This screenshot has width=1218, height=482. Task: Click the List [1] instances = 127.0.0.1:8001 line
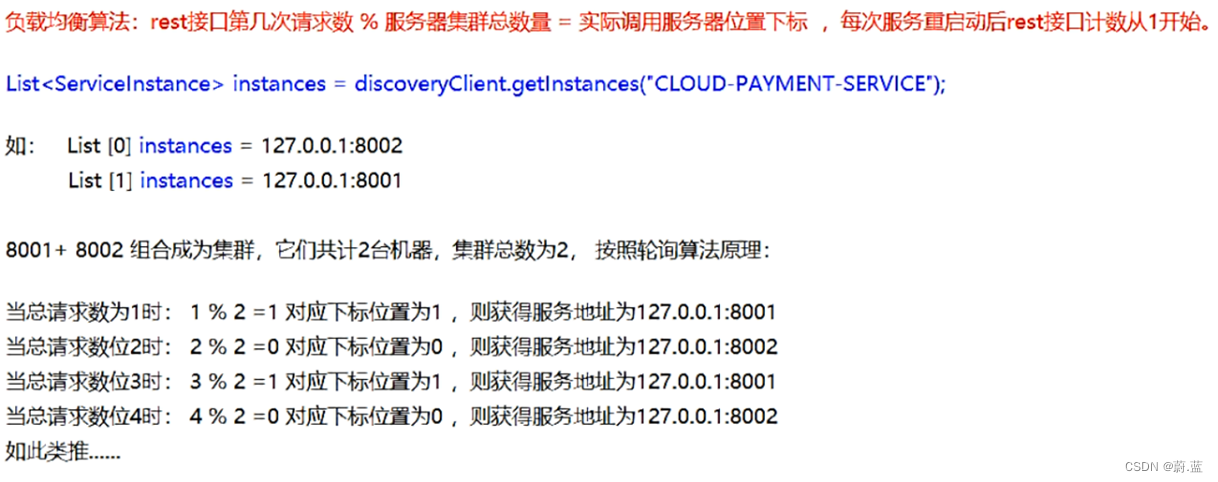pyautogui.click(x=235, y=181)
